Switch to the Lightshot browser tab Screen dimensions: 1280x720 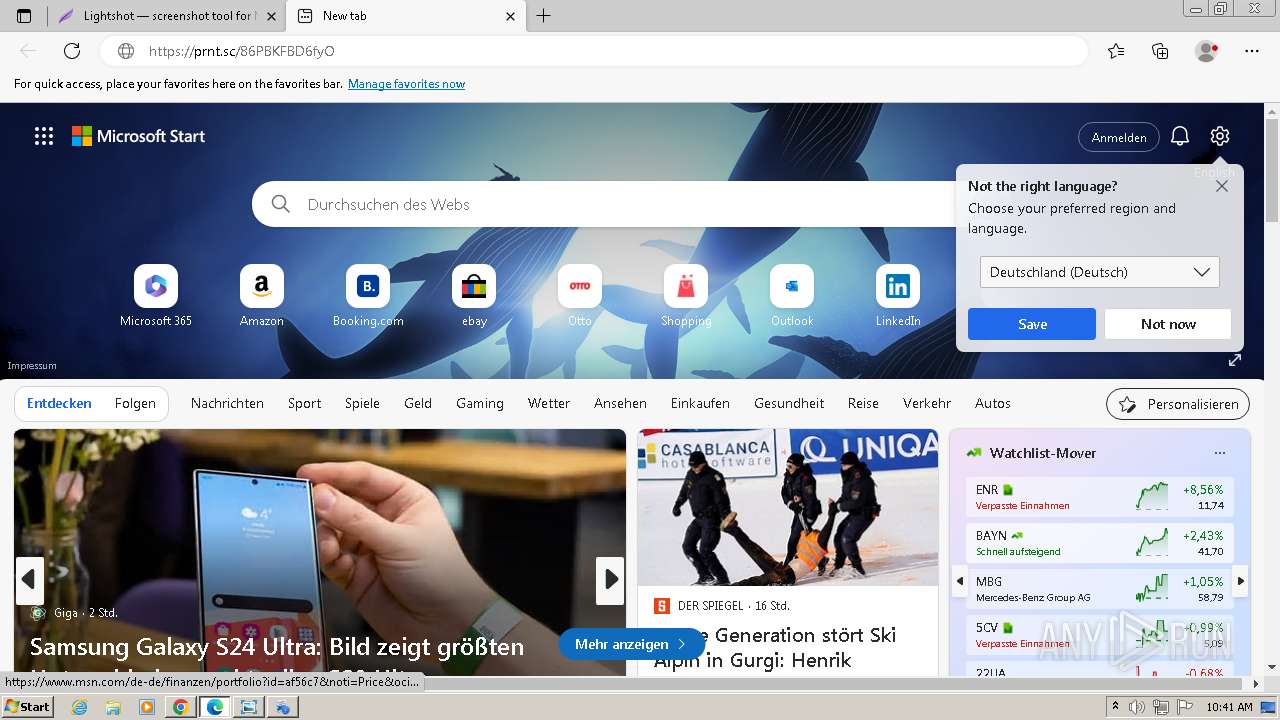point(167,16)
